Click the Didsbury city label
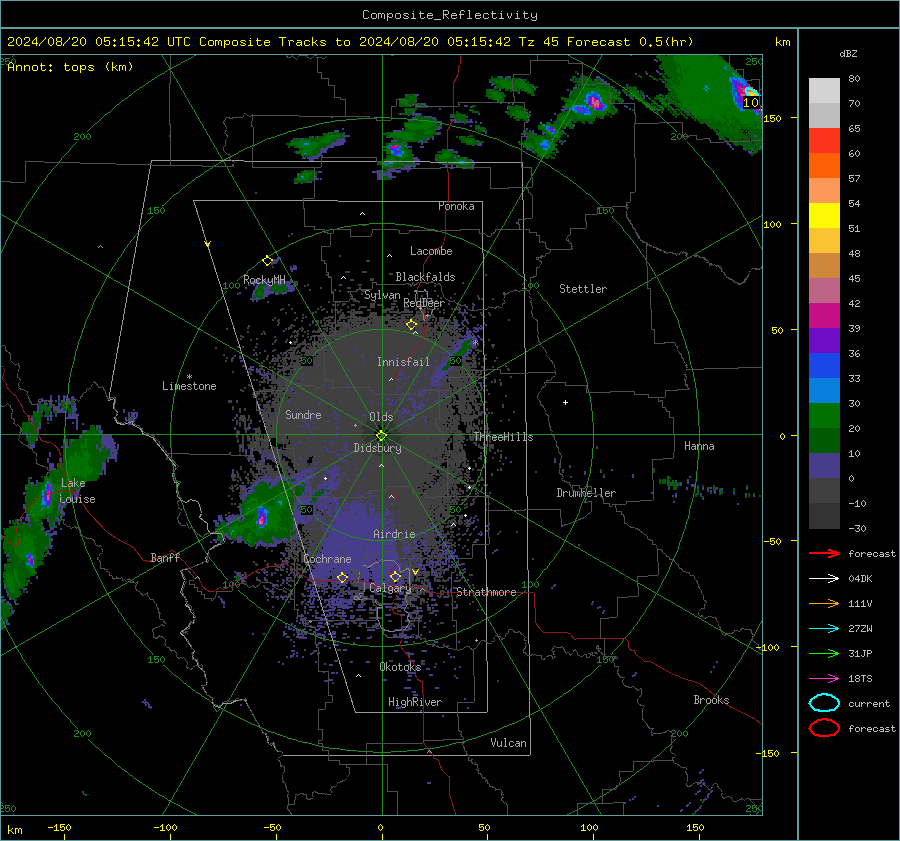 tap(377, 448)
